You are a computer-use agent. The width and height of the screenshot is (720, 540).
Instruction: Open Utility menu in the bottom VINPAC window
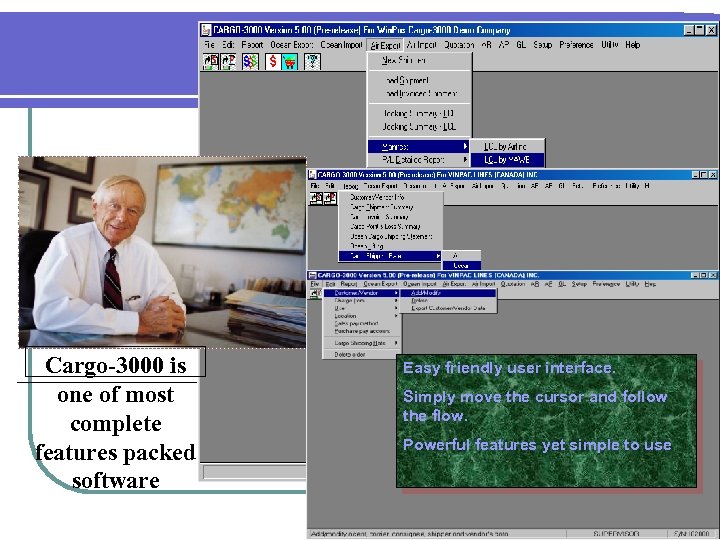coord(632,284)
